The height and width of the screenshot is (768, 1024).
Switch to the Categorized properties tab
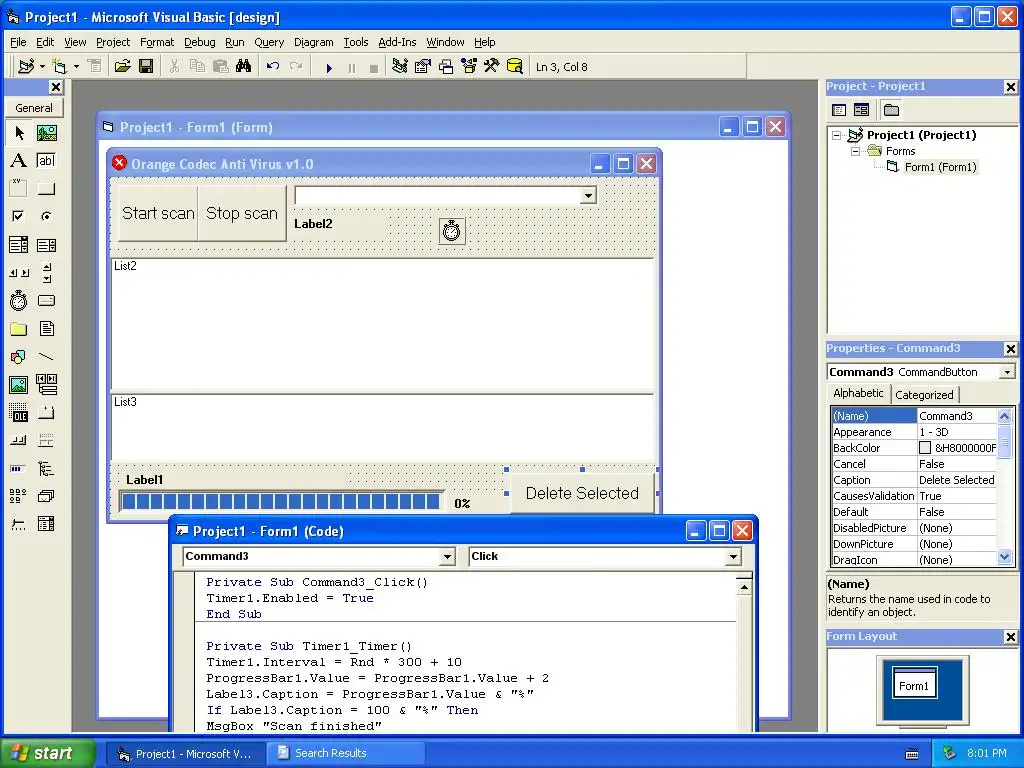[924, 394]
